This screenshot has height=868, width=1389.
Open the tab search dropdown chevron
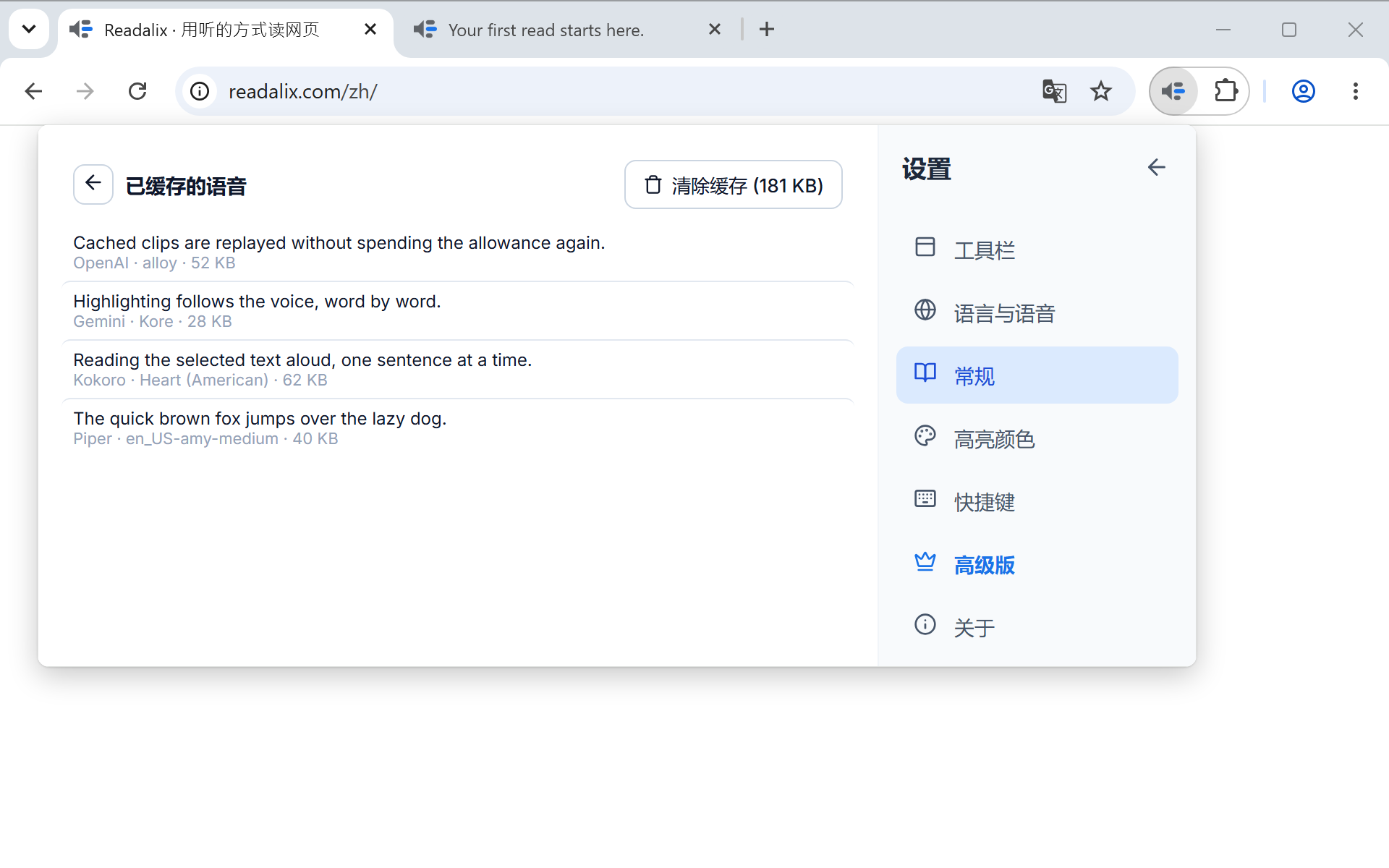[x=29, y=30]
